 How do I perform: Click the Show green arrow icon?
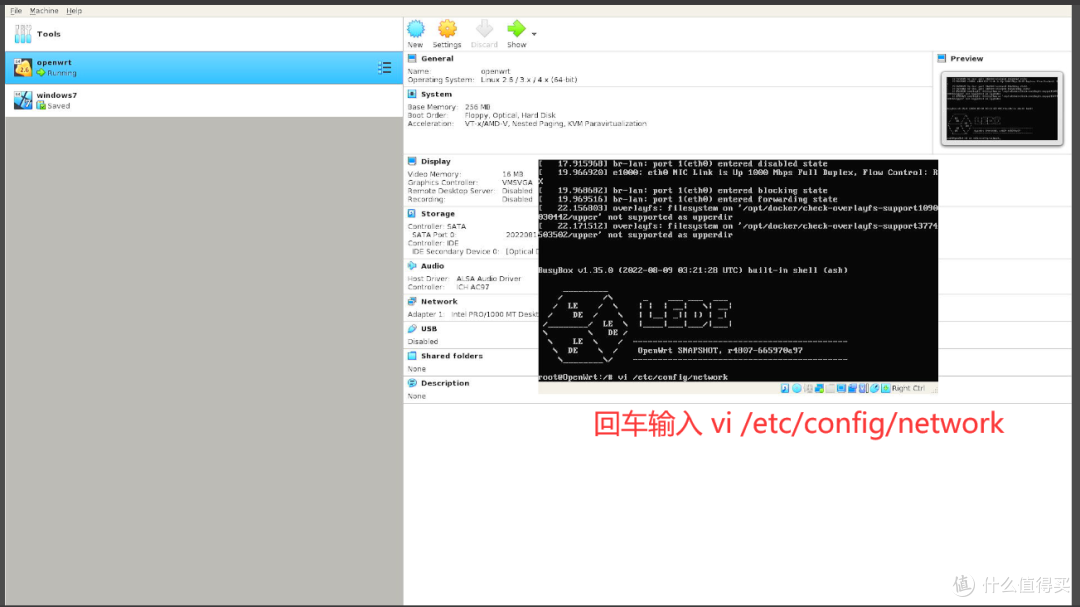click(516, 29)
